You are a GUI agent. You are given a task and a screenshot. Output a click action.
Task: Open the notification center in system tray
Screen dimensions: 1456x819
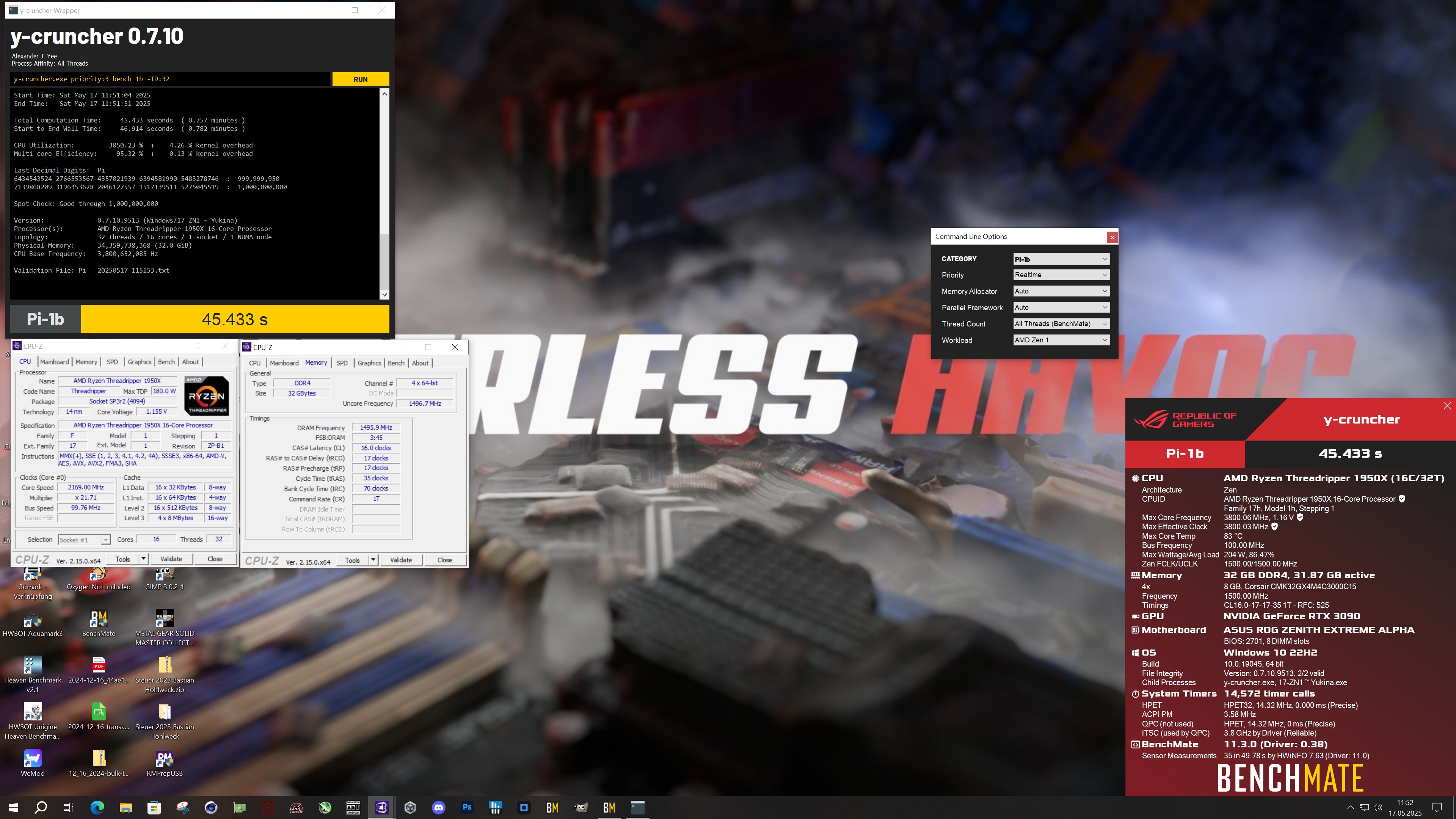click(1437, 807)
